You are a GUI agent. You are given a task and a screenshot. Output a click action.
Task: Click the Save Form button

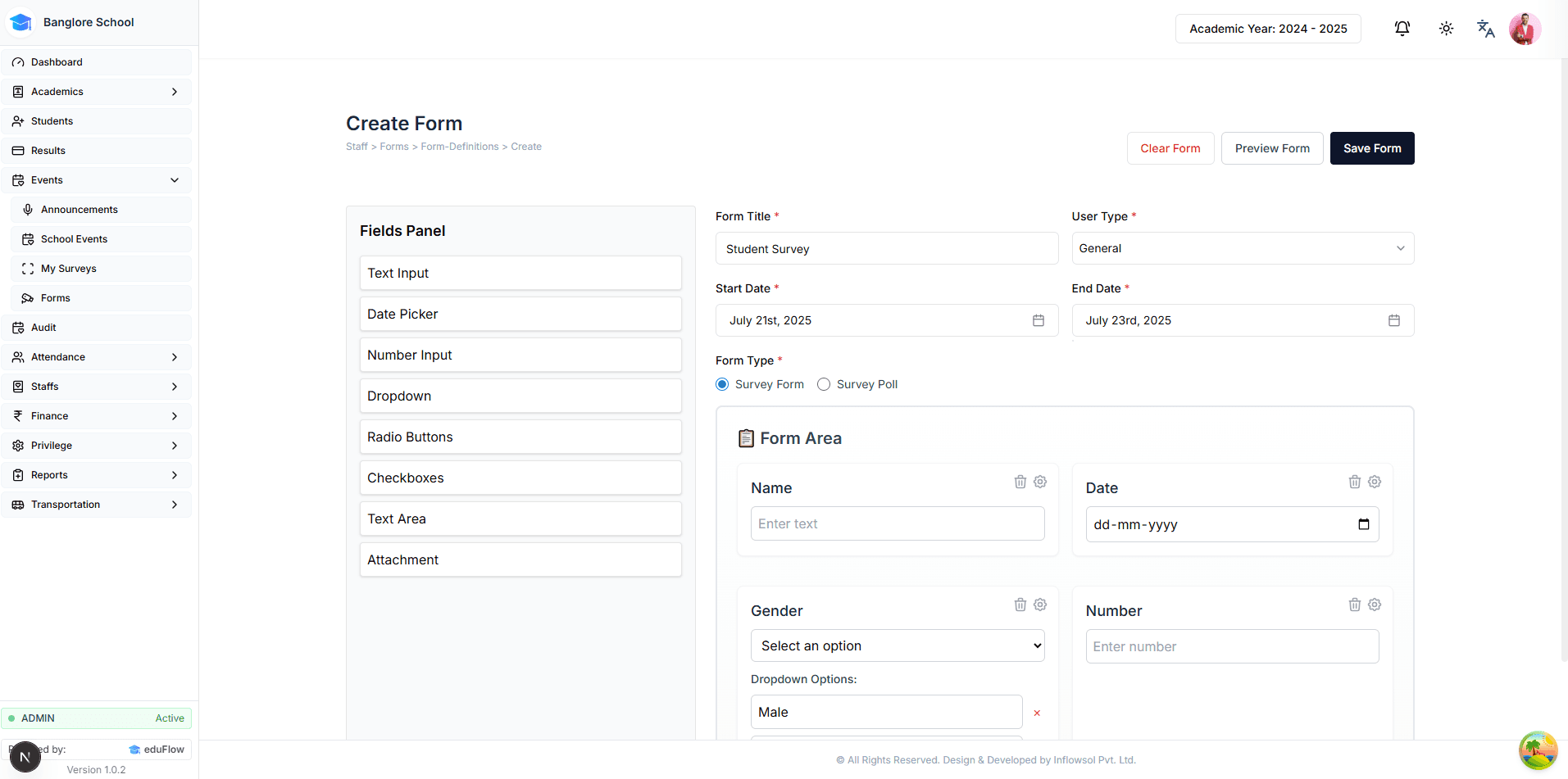pyautogui.click(x=1371, y=148)
